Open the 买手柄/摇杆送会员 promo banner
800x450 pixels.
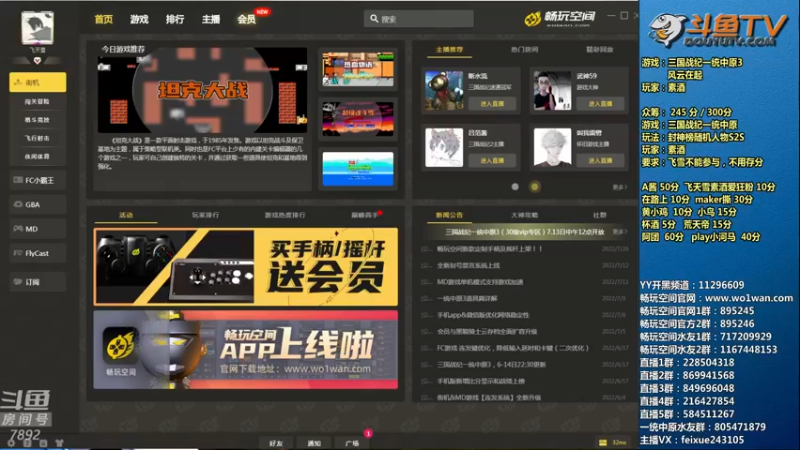click(x=245, y=267)
